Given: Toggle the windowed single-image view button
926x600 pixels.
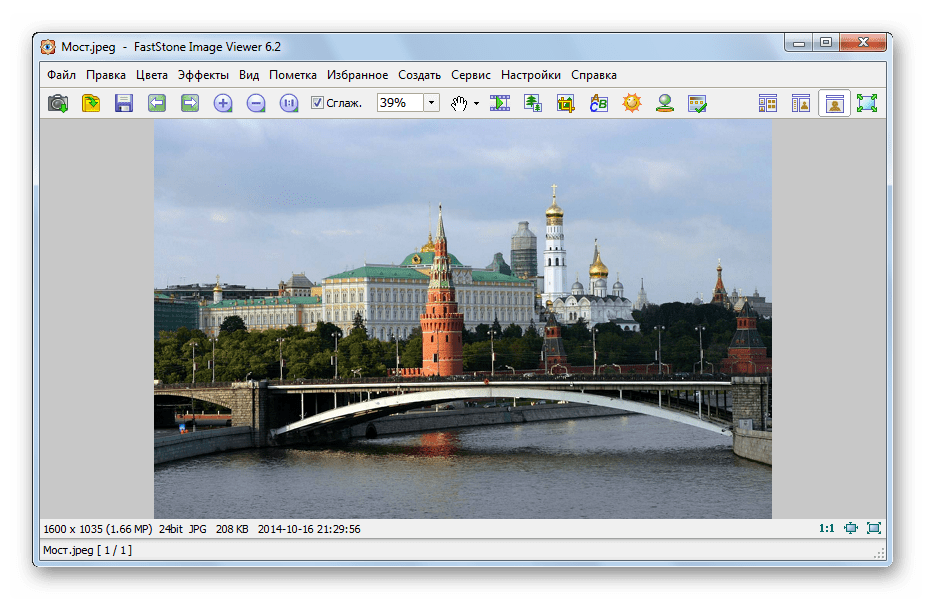Looking at the screenshot, I should [x=834, y=103].
